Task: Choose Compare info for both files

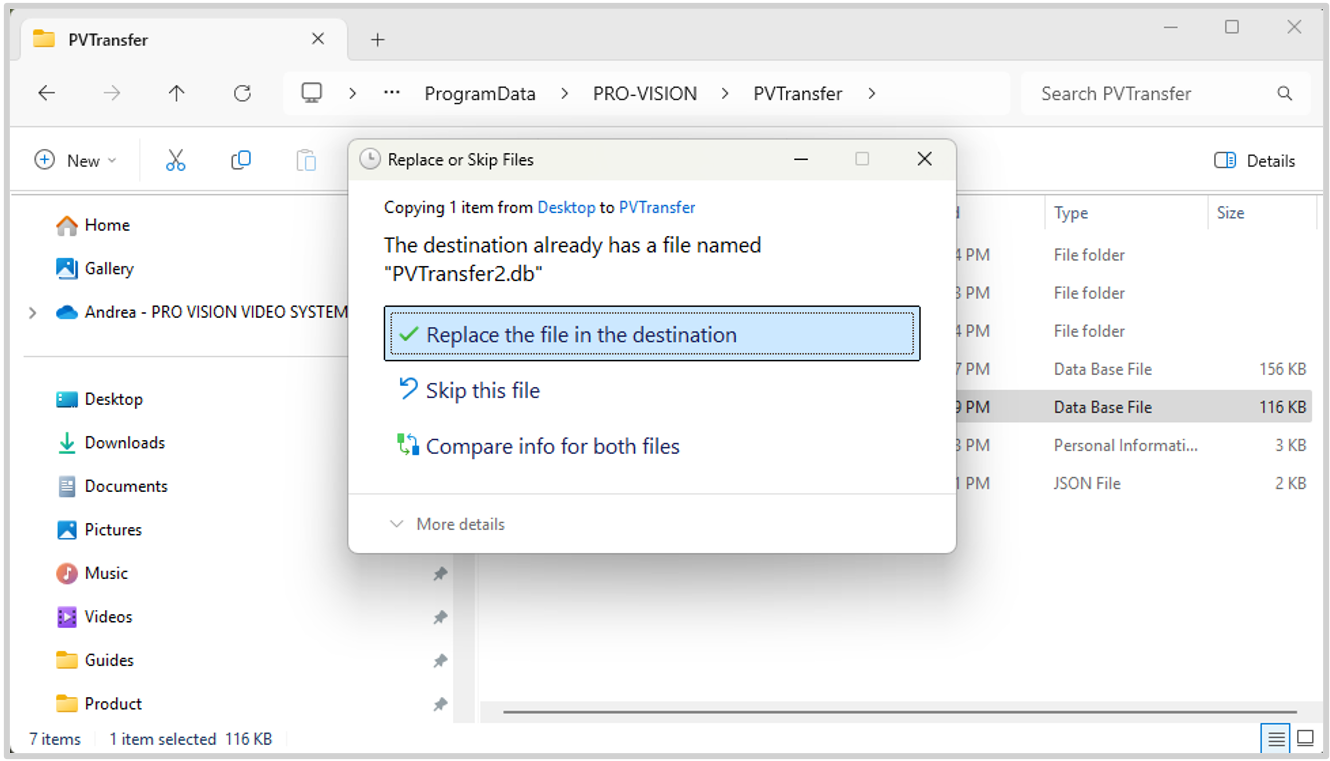Action: click(x=538, y=446)
